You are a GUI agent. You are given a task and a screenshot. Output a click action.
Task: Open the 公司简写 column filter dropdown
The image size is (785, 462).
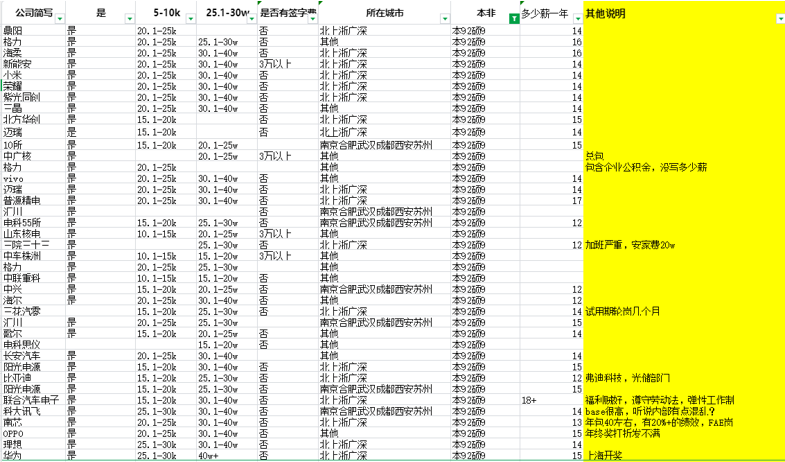[59, 20]
